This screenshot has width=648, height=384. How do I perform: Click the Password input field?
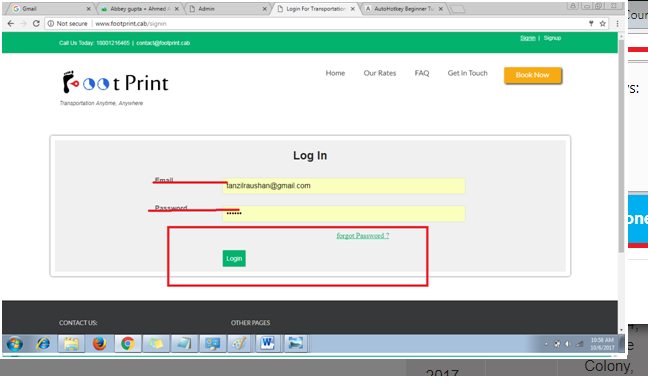[344, 213]
